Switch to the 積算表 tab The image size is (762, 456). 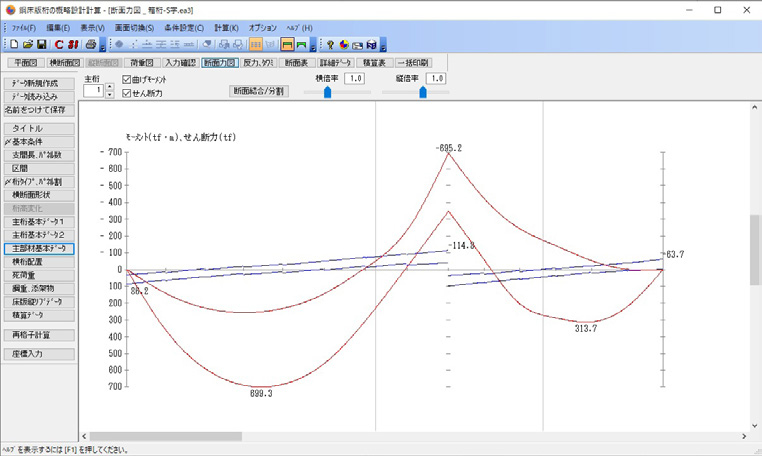374,63
